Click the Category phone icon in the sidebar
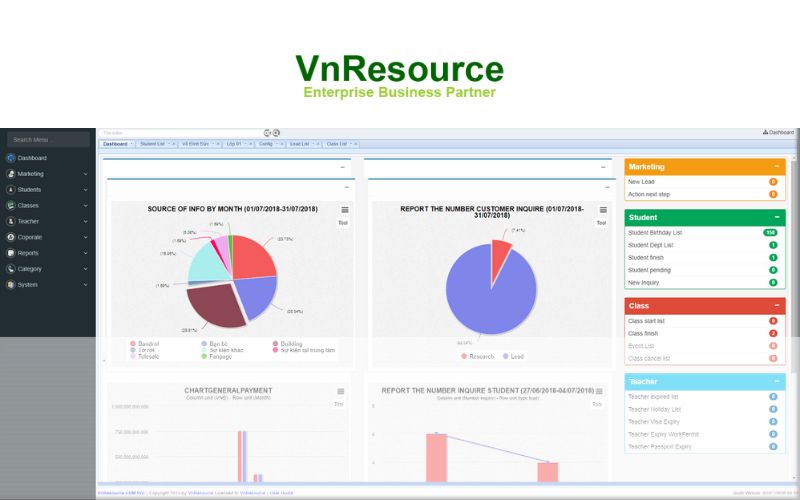Viewport: 800px width, 500px height. click(x=11, y=269)
